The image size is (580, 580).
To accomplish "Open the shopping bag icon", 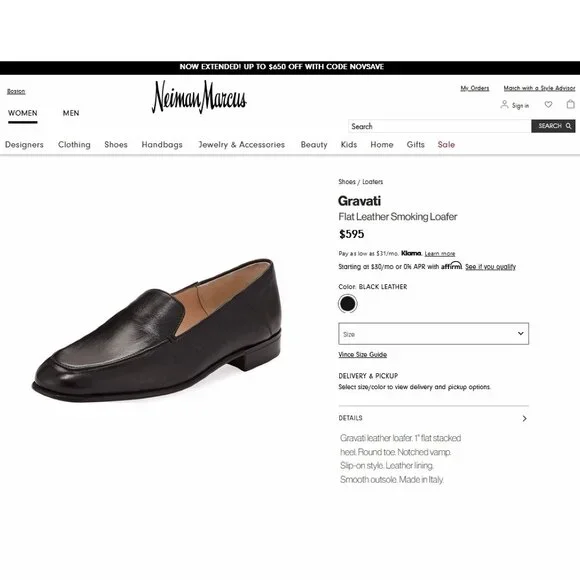I will coord(571,104).
